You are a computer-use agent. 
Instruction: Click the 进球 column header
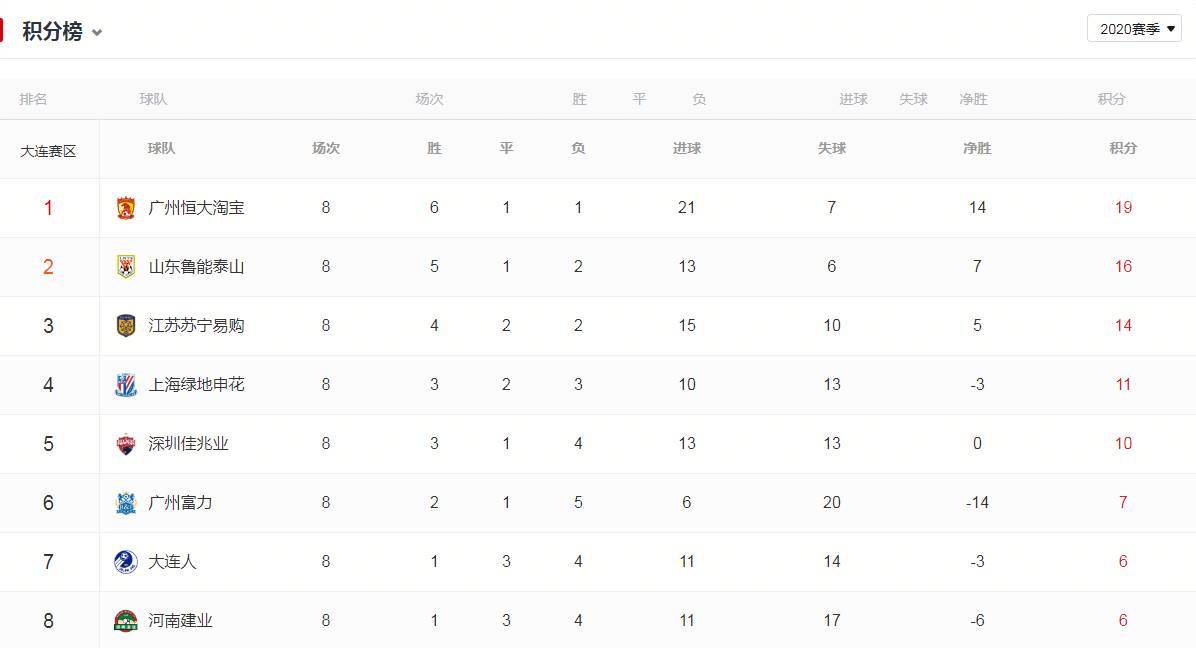(687, 148)
